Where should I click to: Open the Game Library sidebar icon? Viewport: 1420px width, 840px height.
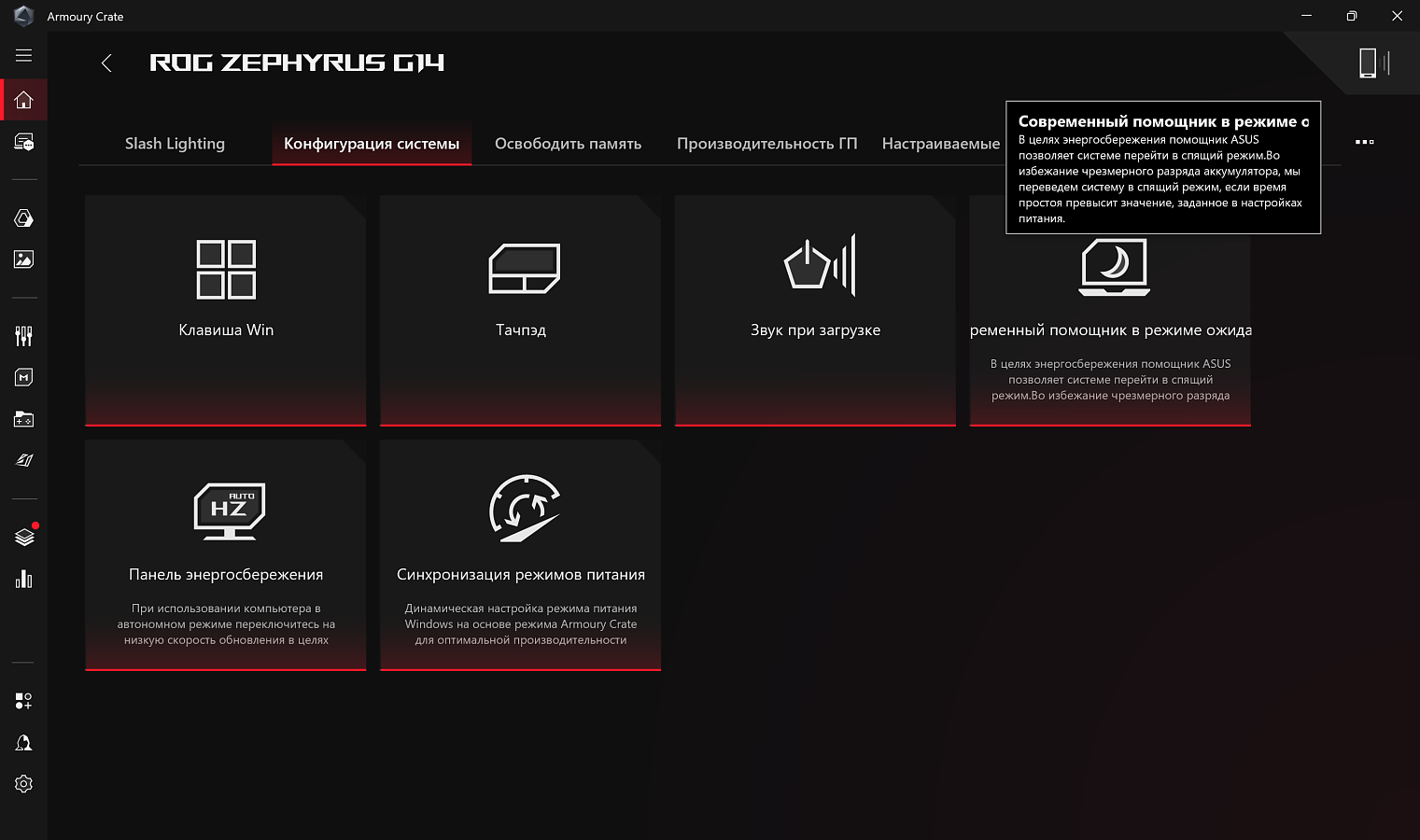pos(23,419)
